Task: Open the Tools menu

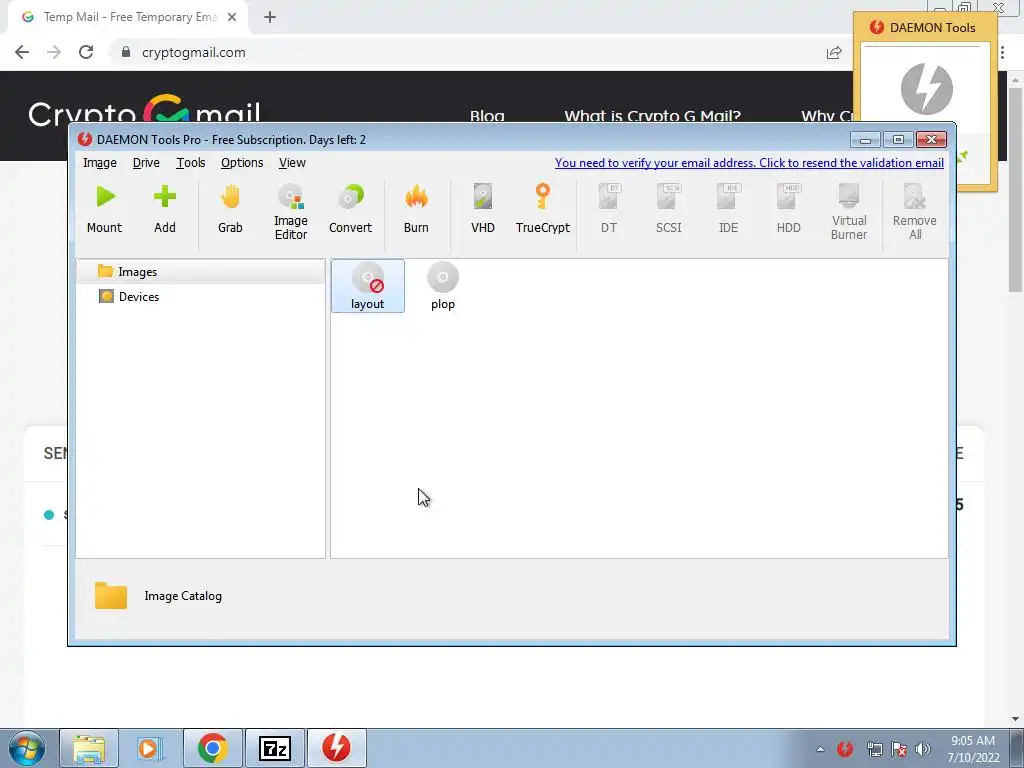Action: pyautogui.click(x=191, y=163)
